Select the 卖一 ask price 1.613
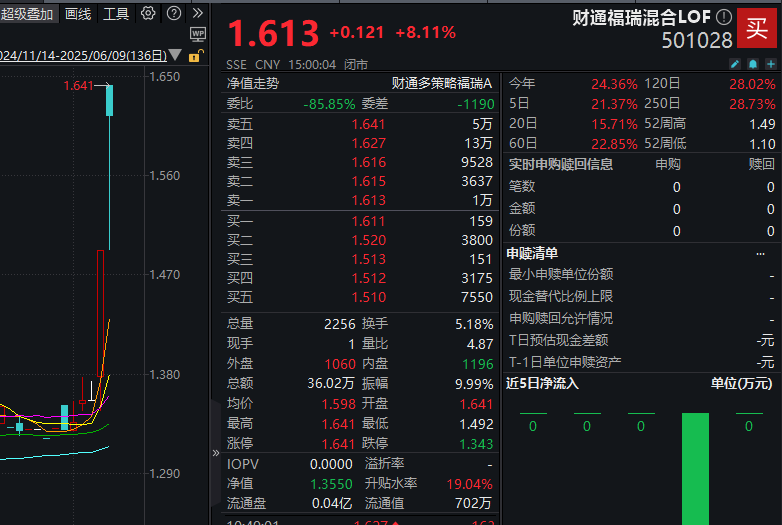Screen dimensions: 782x525 click(x=368, y=200)
